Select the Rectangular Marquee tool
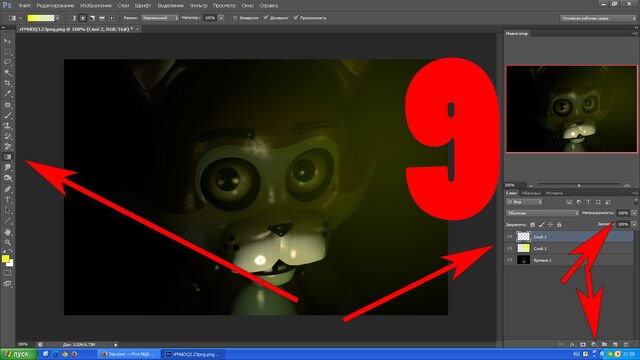The width and height of the screenshot is (640, 360). click(x=7, y=52)
